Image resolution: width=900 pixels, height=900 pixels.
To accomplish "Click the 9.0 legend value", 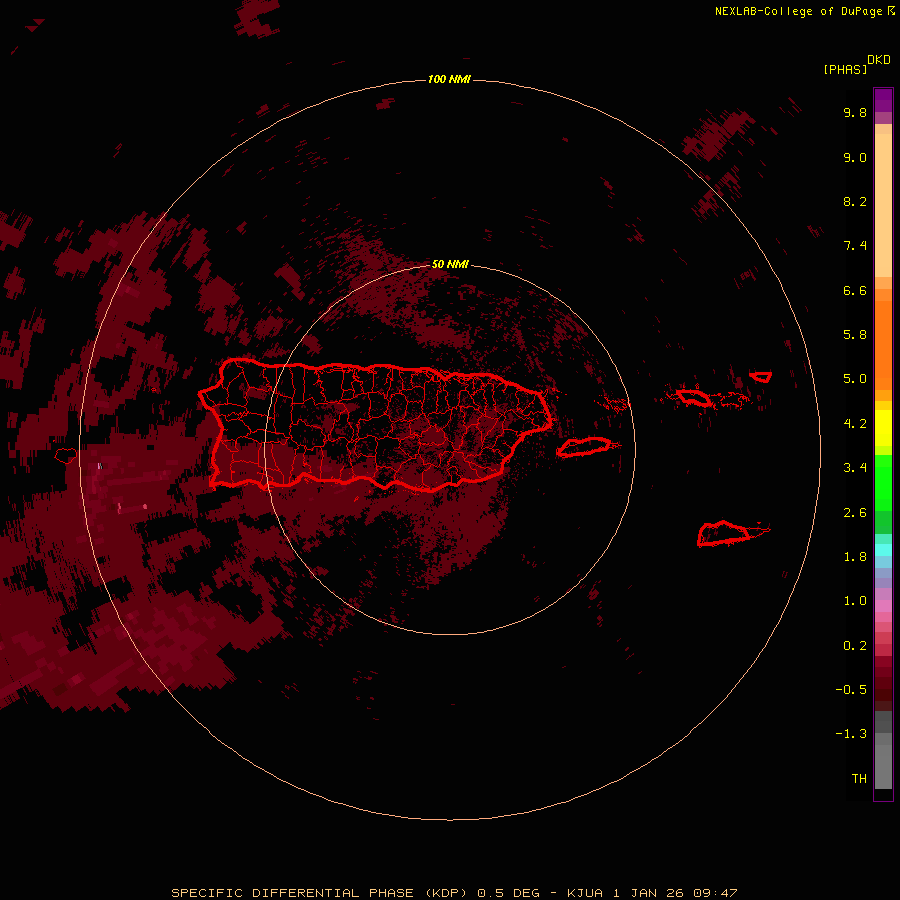I will (x=855, y=157).
